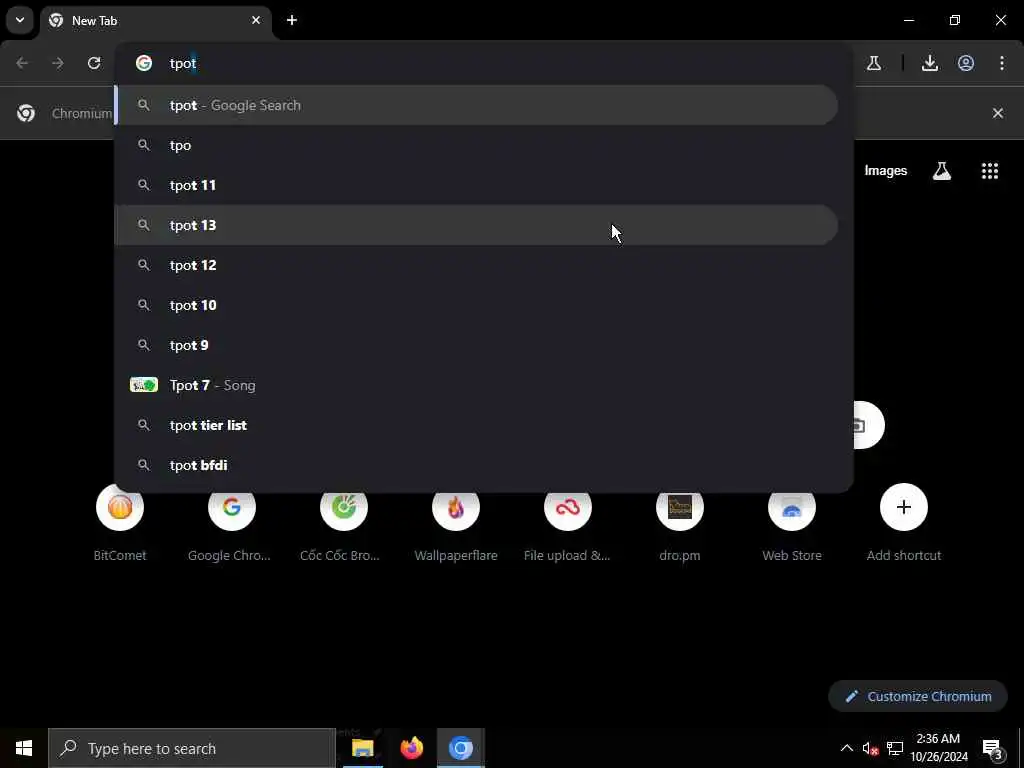Open the File upload shortcut
Image resolution: width=1024 pixels, height=768 pixels.
(x=568, y=522)
